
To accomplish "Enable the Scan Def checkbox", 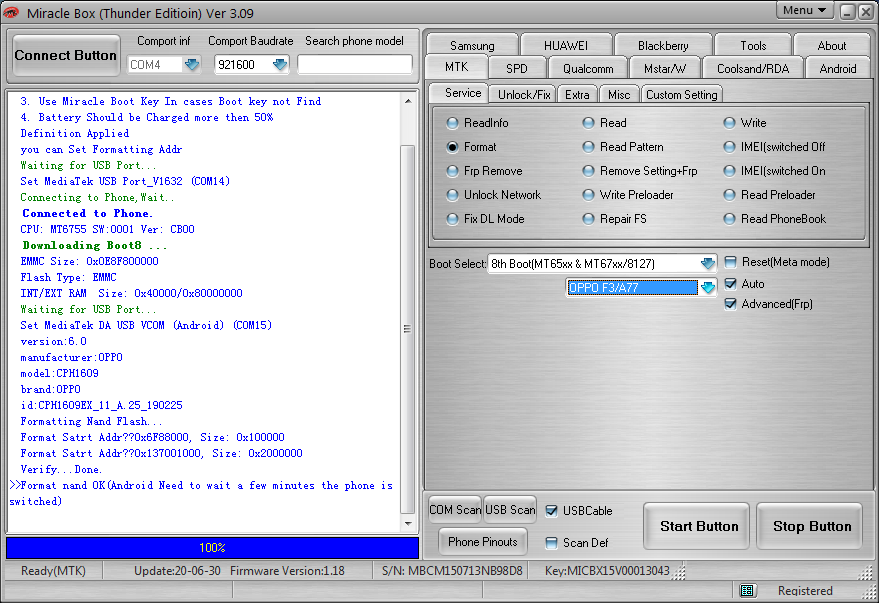I will tap(552, 542).
